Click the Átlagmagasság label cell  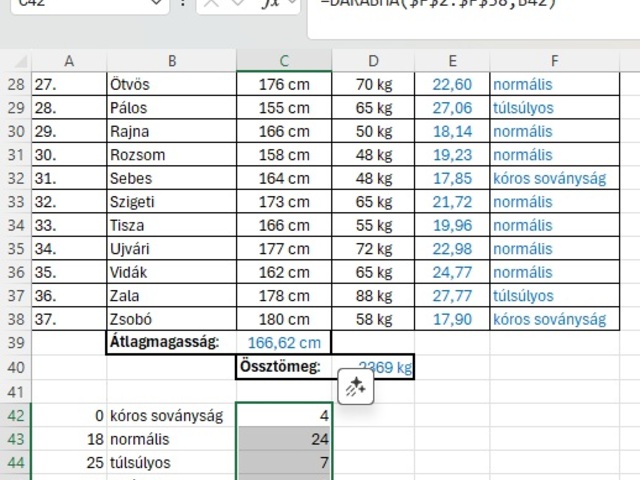[x=171, y=343]
